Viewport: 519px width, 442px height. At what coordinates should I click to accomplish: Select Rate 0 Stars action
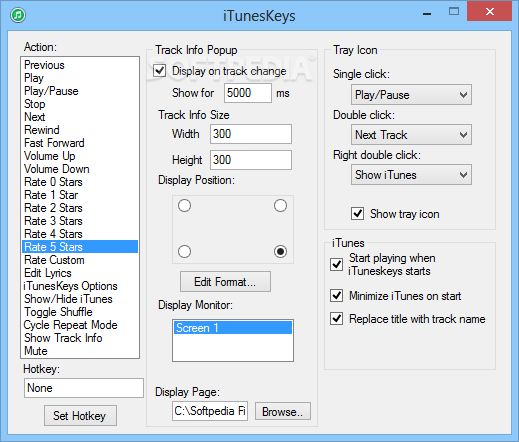point(80,182)
